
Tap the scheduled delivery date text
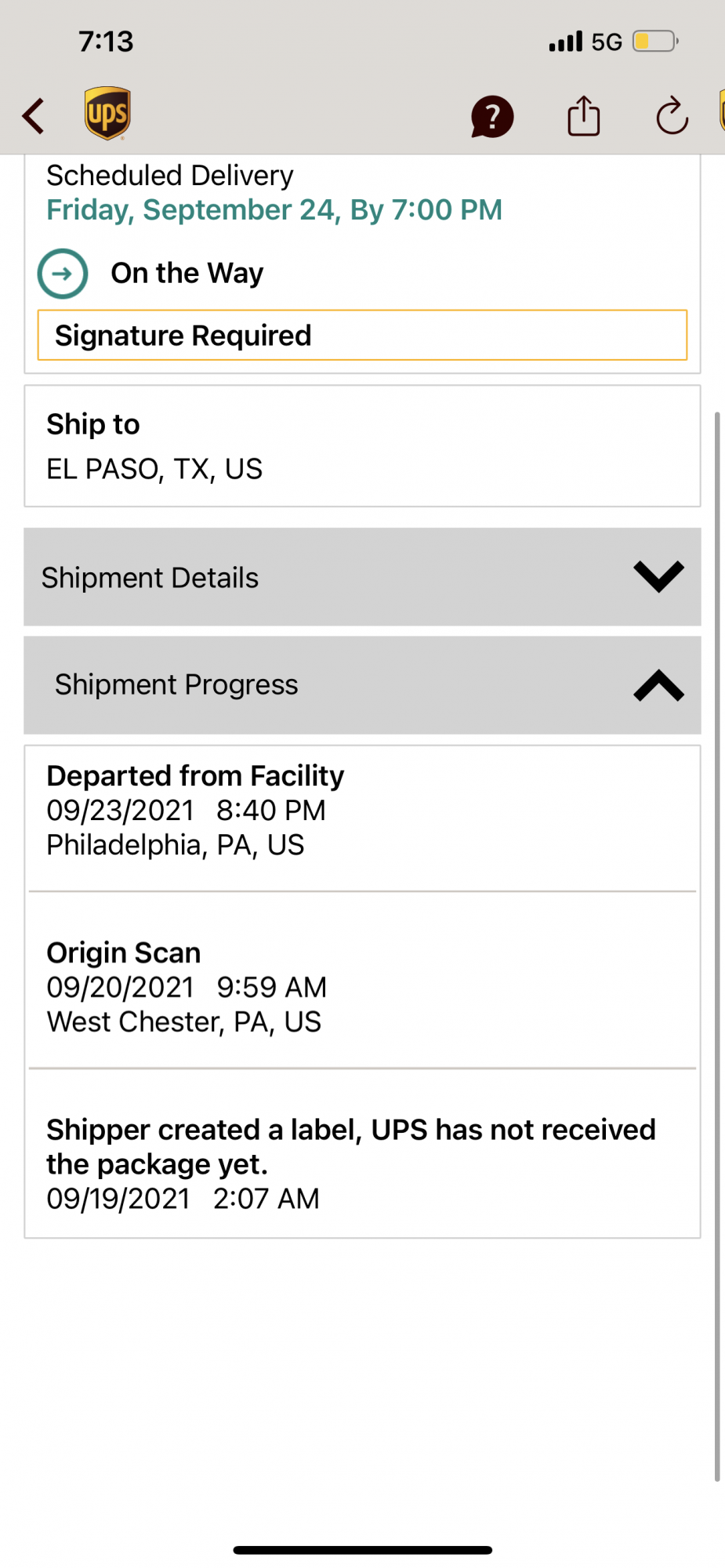[274, 210]
